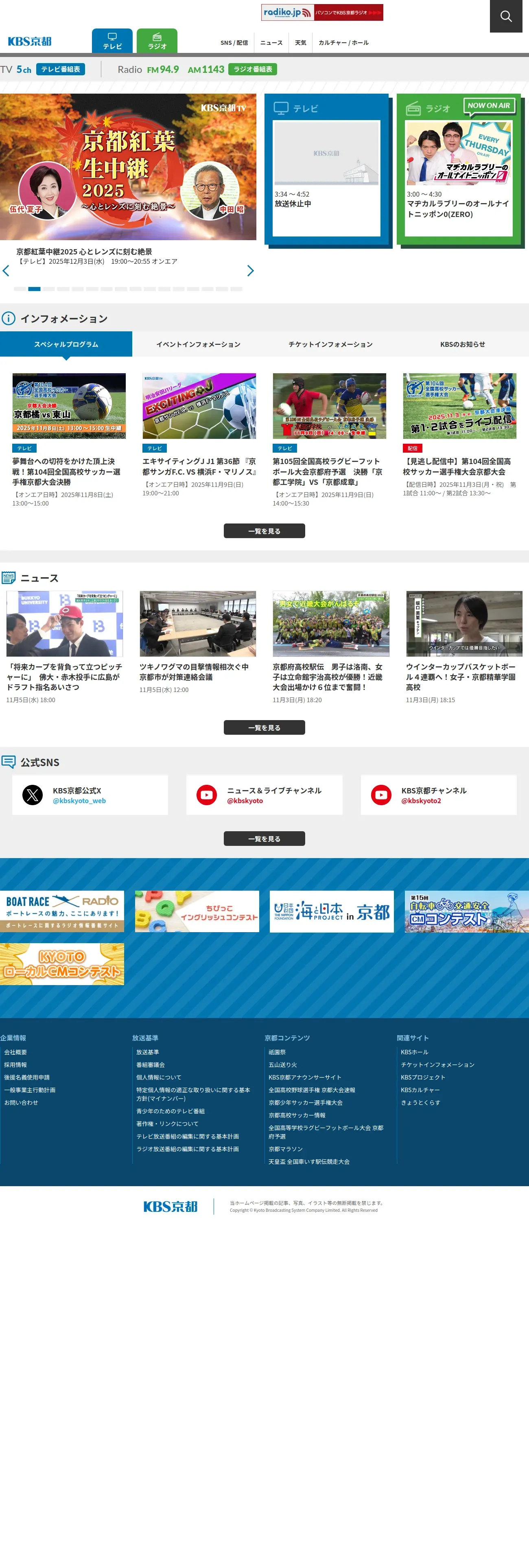
Task: Open the 天気 menu item
Action: click(301, 43)
